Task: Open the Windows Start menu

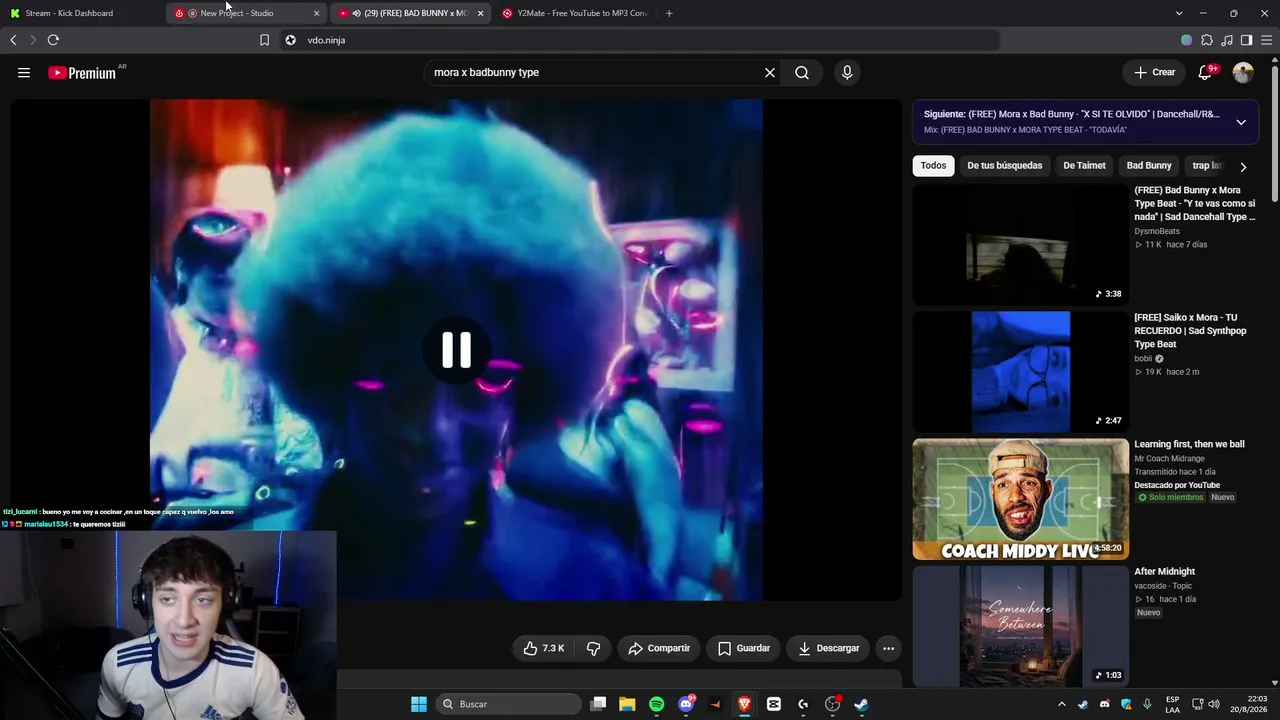Action: click(x=419, y=704)
